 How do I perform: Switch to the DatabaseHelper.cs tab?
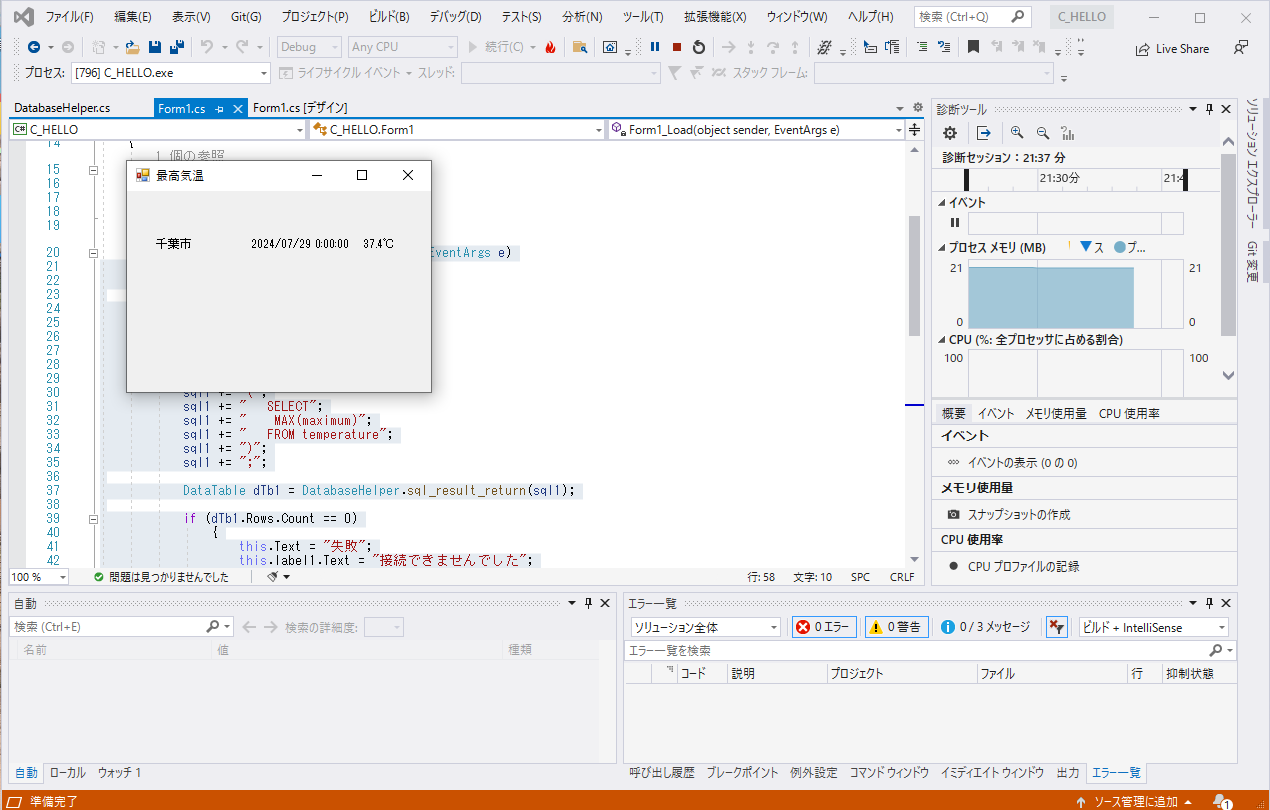[62, 108]
